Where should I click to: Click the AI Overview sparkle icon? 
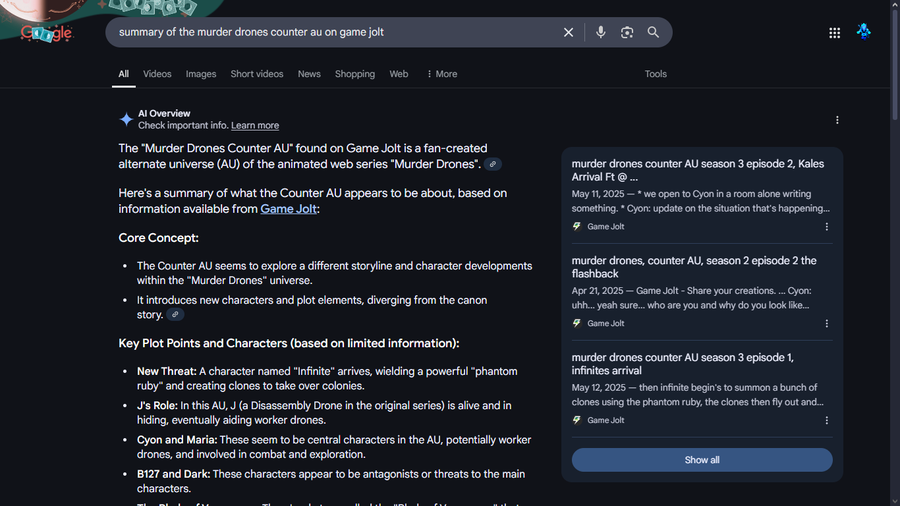tap(126, 119)
